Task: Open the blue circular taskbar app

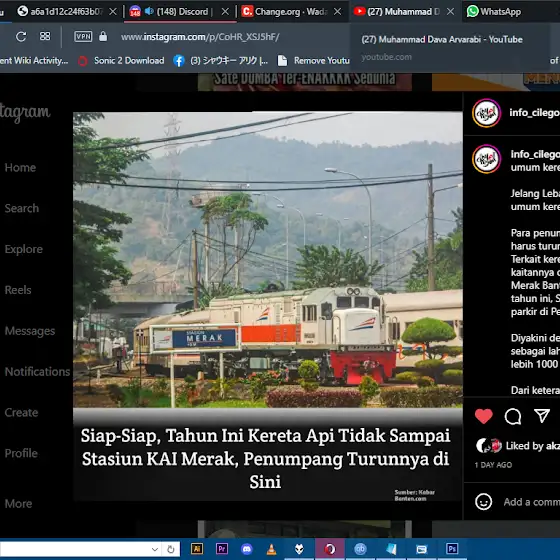Action: [360, 549]
